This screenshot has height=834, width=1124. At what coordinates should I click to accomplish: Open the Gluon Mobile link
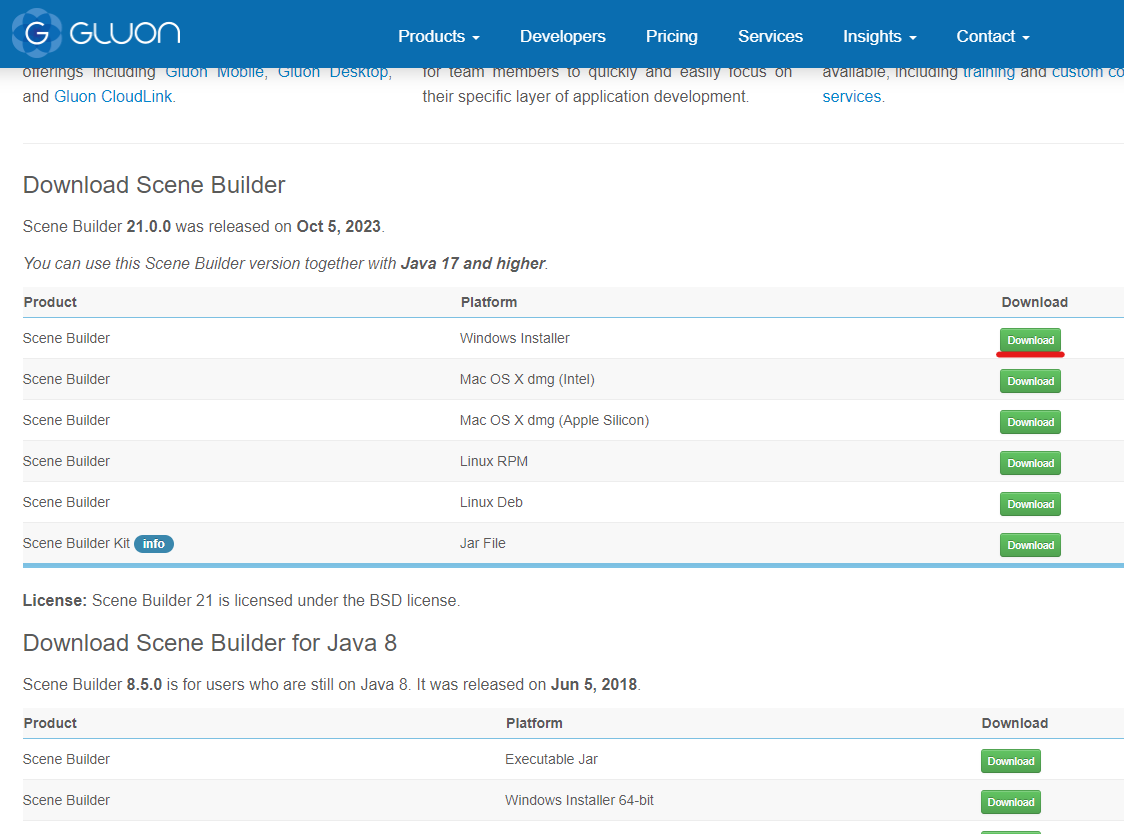(x=213, y=71)
